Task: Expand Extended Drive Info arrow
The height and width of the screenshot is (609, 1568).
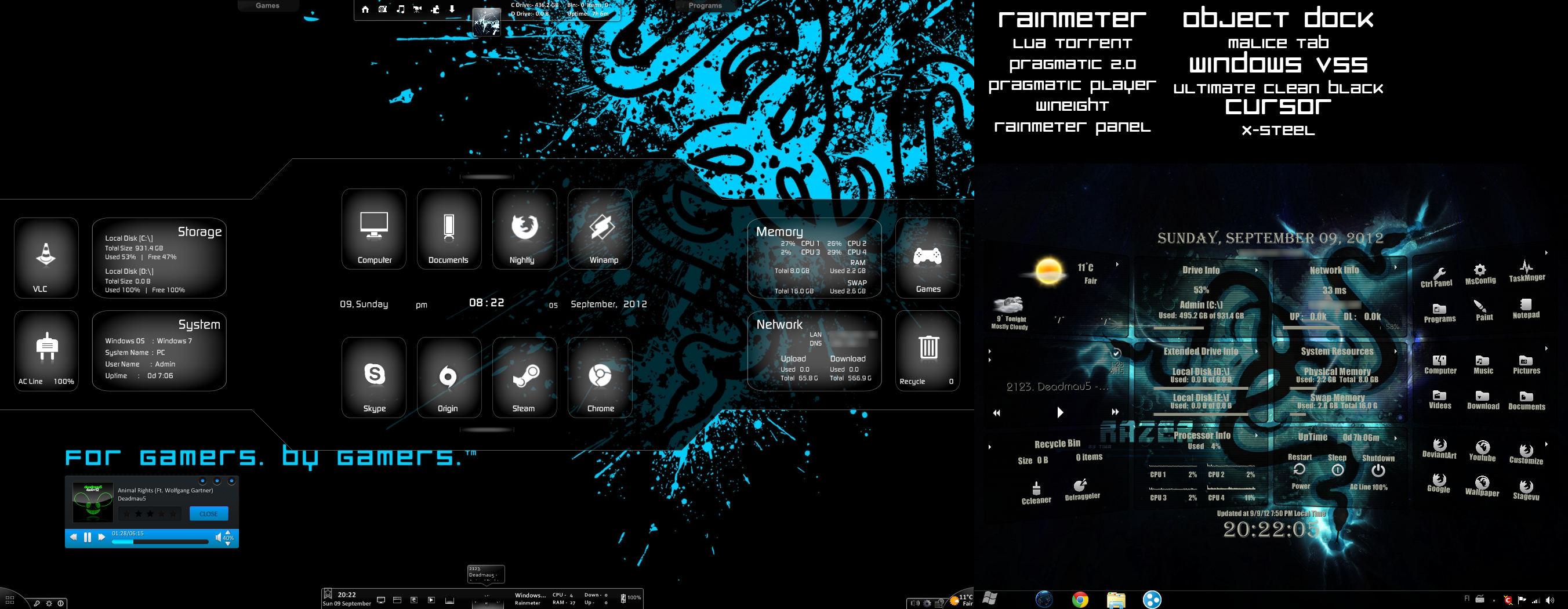Action: pyautogui.click(x=1257, y=351)
